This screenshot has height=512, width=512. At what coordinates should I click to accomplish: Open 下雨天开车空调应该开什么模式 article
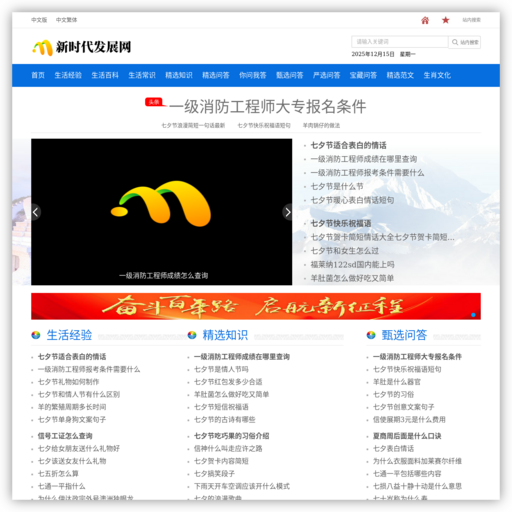pos(242,486)
